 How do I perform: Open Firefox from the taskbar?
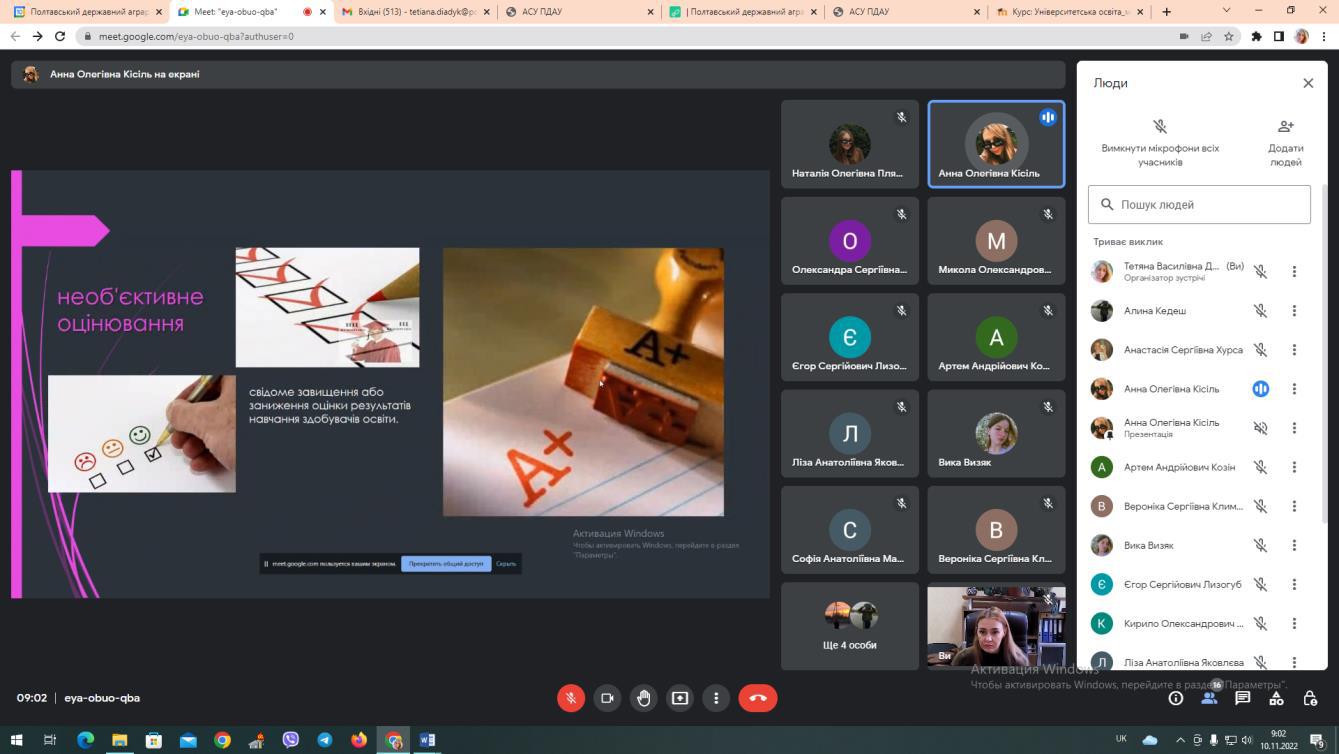point(359,740)
